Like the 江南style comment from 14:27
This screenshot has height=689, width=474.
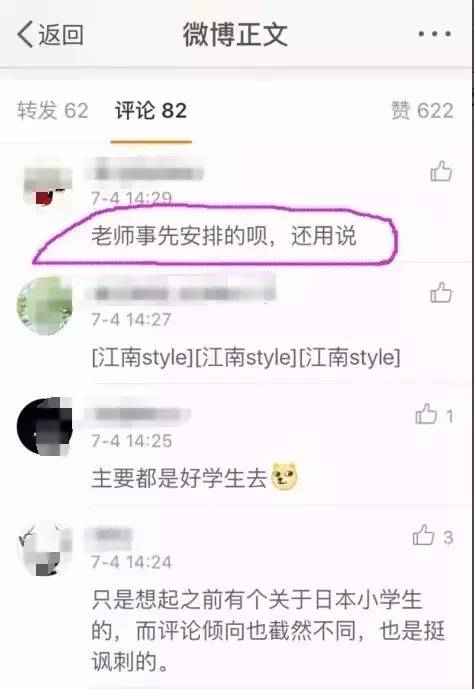pyautogui.click(x=441, y=293)
